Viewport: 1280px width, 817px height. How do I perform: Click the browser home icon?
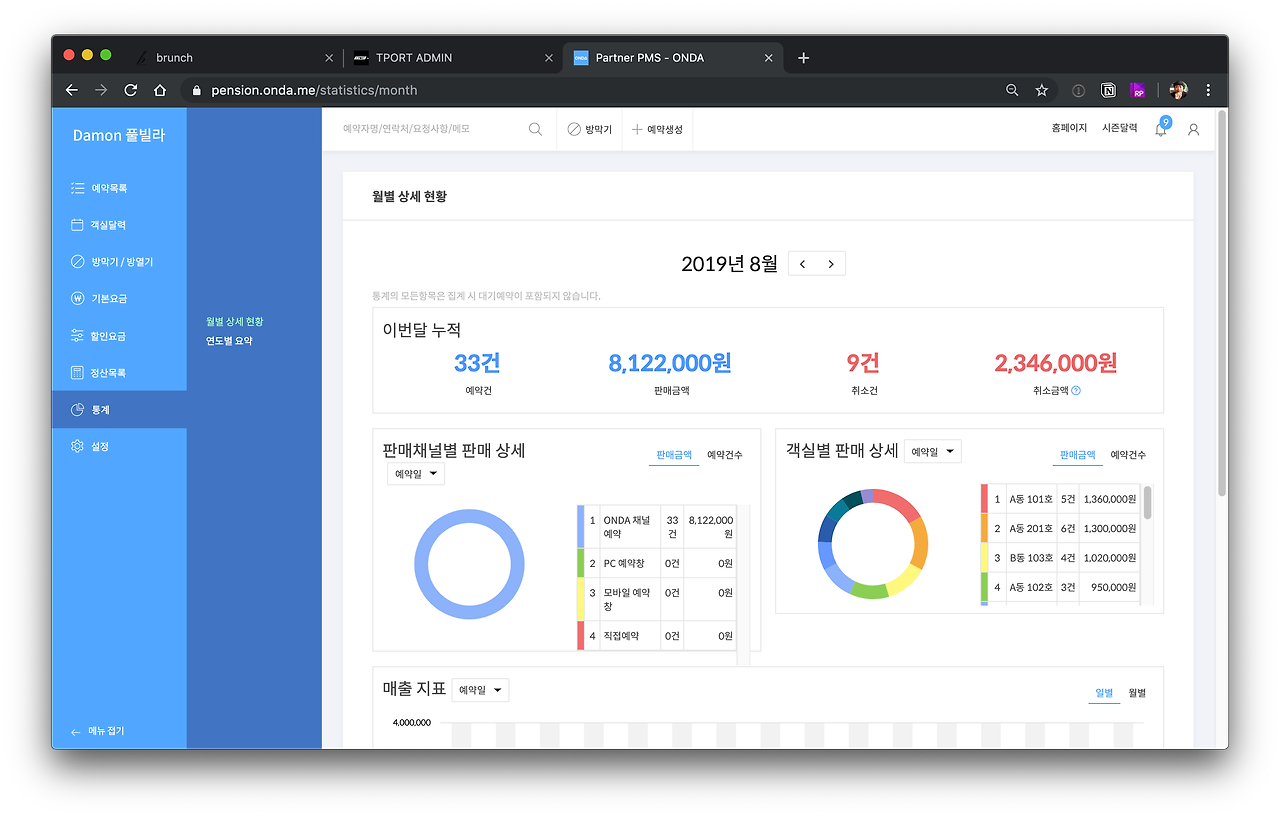click(160, 90)
